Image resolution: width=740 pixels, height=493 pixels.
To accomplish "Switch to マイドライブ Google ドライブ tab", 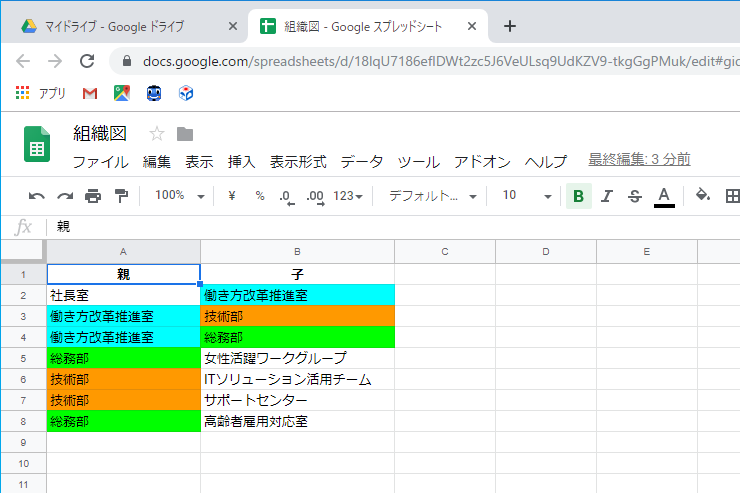I will pos(115,26).
